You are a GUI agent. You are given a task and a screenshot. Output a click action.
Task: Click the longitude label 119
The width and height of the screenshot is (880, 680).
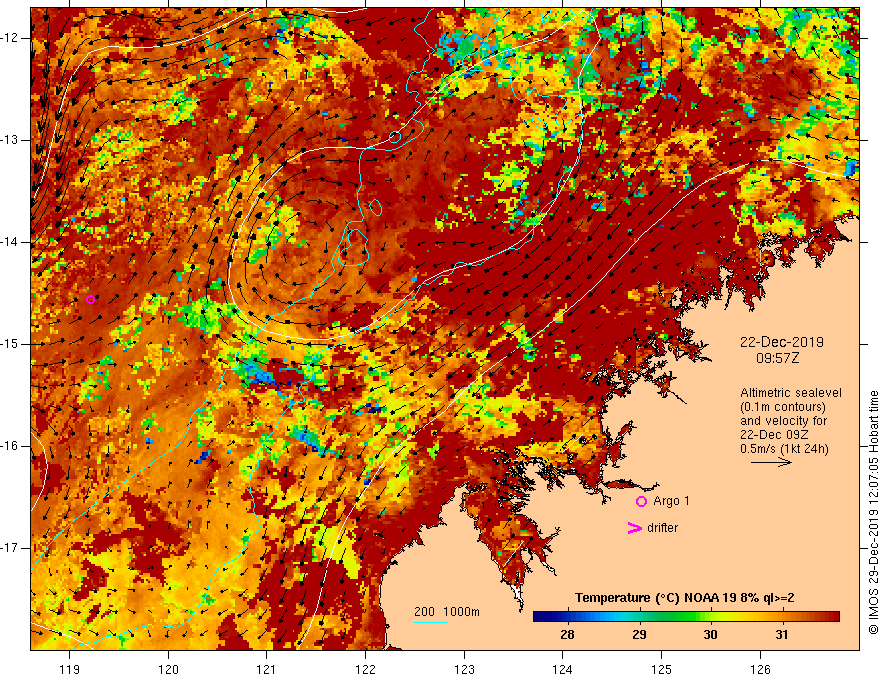coord(70,669)
